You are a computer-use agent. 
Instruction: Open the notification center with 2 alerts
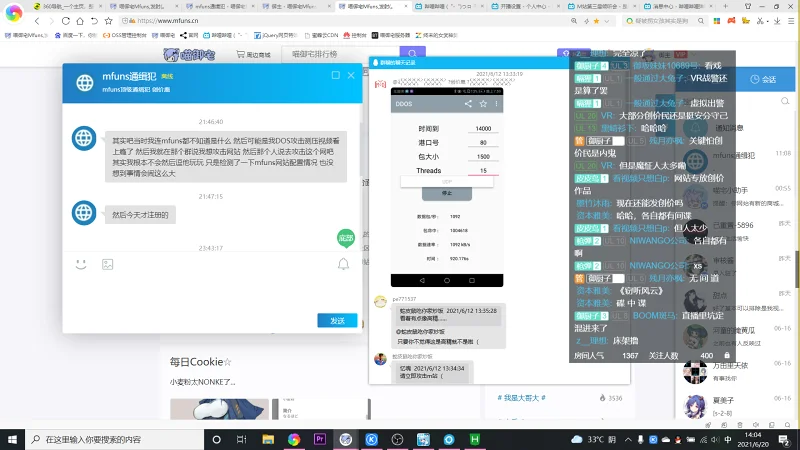784,439
